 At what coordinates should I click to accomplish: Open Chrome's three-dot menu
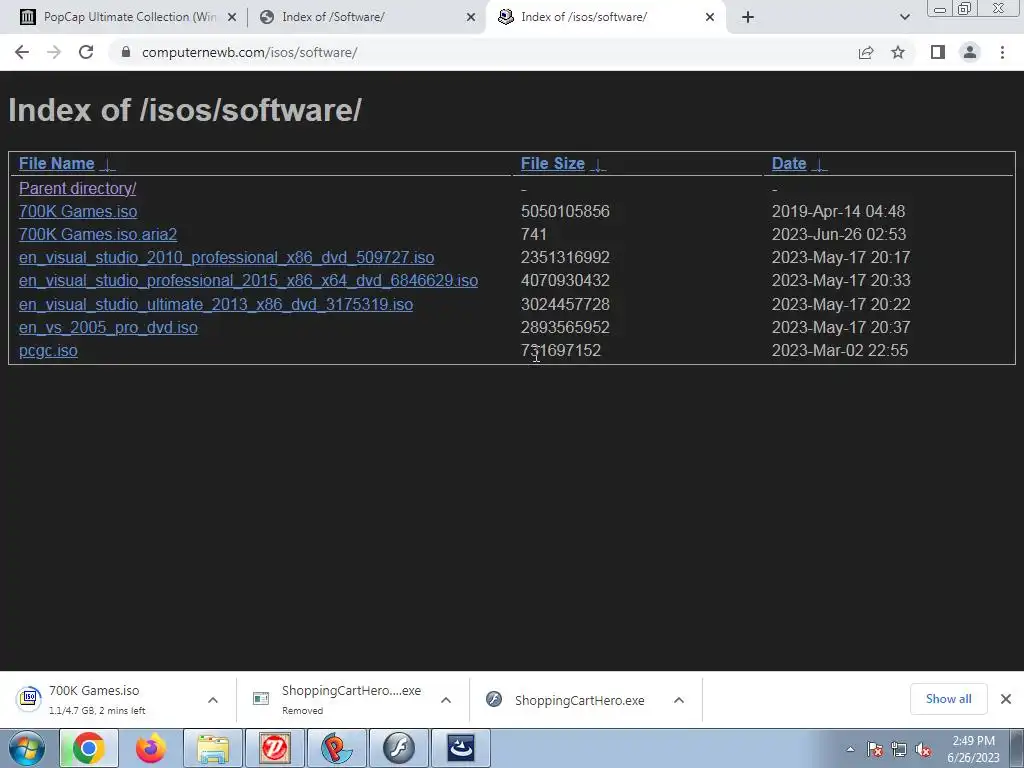pyautogui.click(x=1002, y=52)
